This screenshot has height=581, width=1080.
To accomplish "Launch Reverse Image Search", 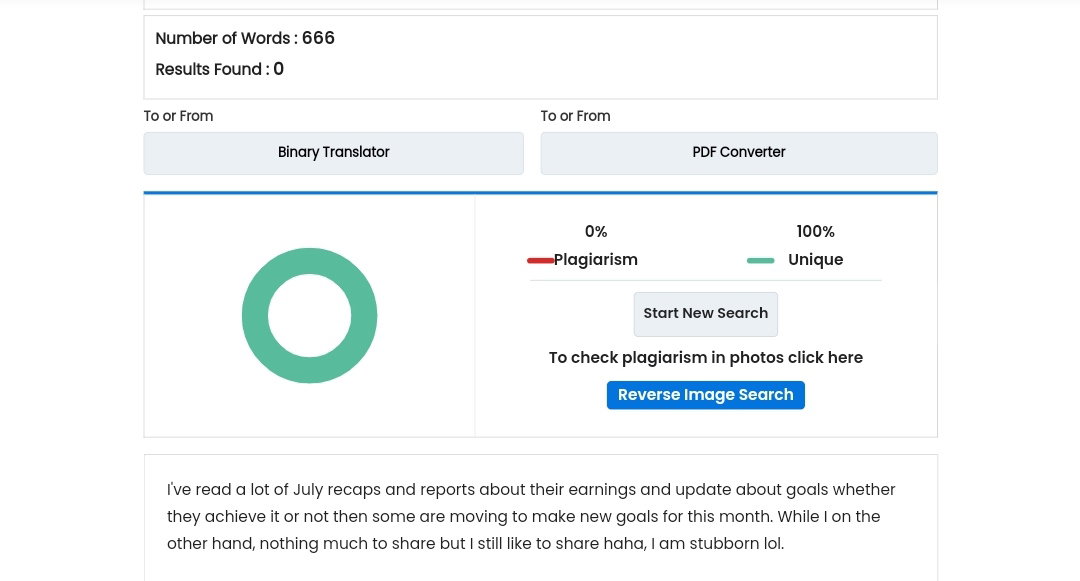I will pos(705,395).
